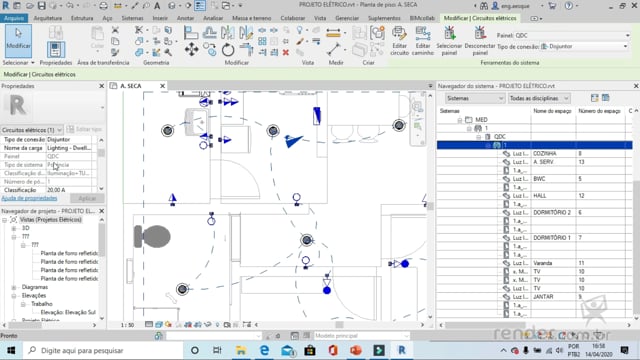The image size is (640, 360).
Task: Collapse the Elevações node in project browser
Action: click(14, 296)
